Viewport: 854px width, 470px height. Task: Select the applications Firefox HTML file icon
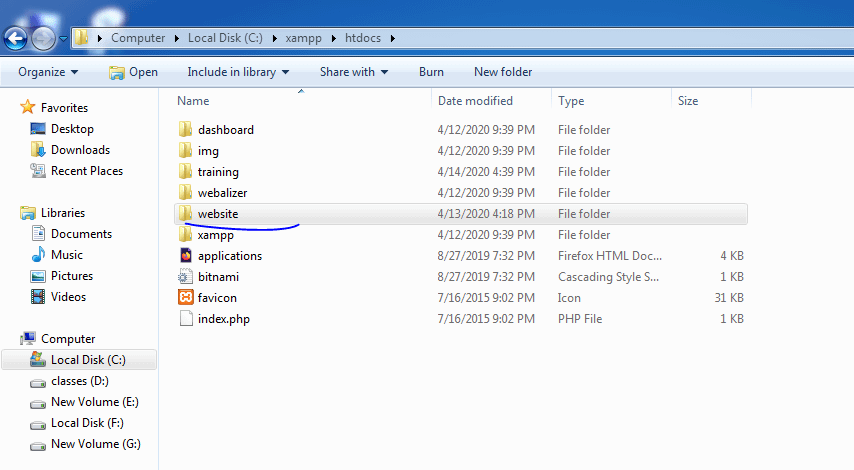186,255
